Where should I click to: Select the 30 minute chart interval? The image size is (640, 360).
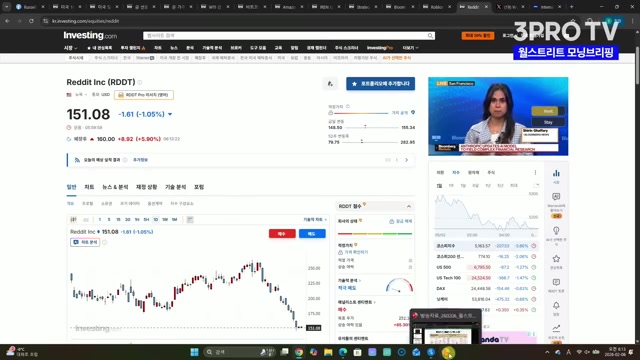[127, 220]
